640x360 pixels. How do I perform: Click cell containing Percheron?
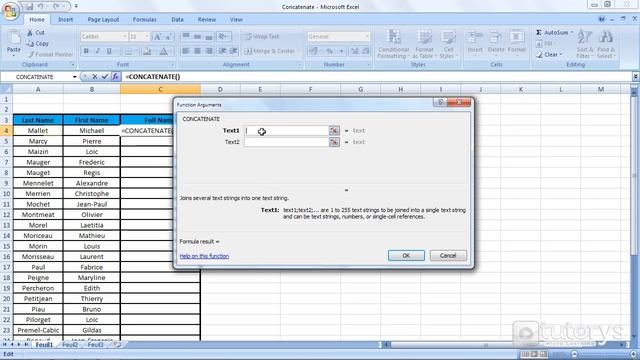click(x=38, y=288)
